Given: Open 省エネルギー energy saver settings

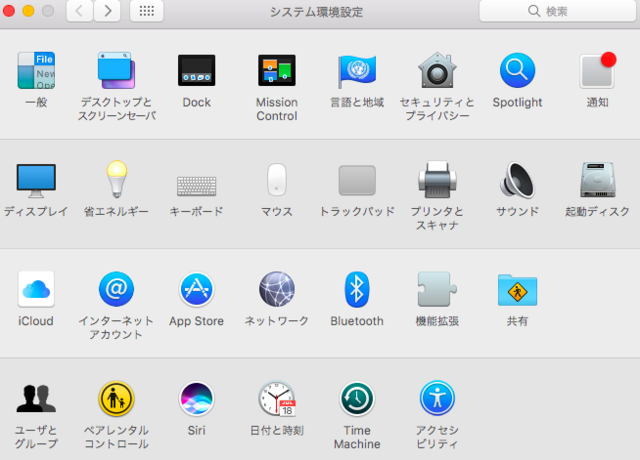Looking at the screenshot, I should pos(116,181).
